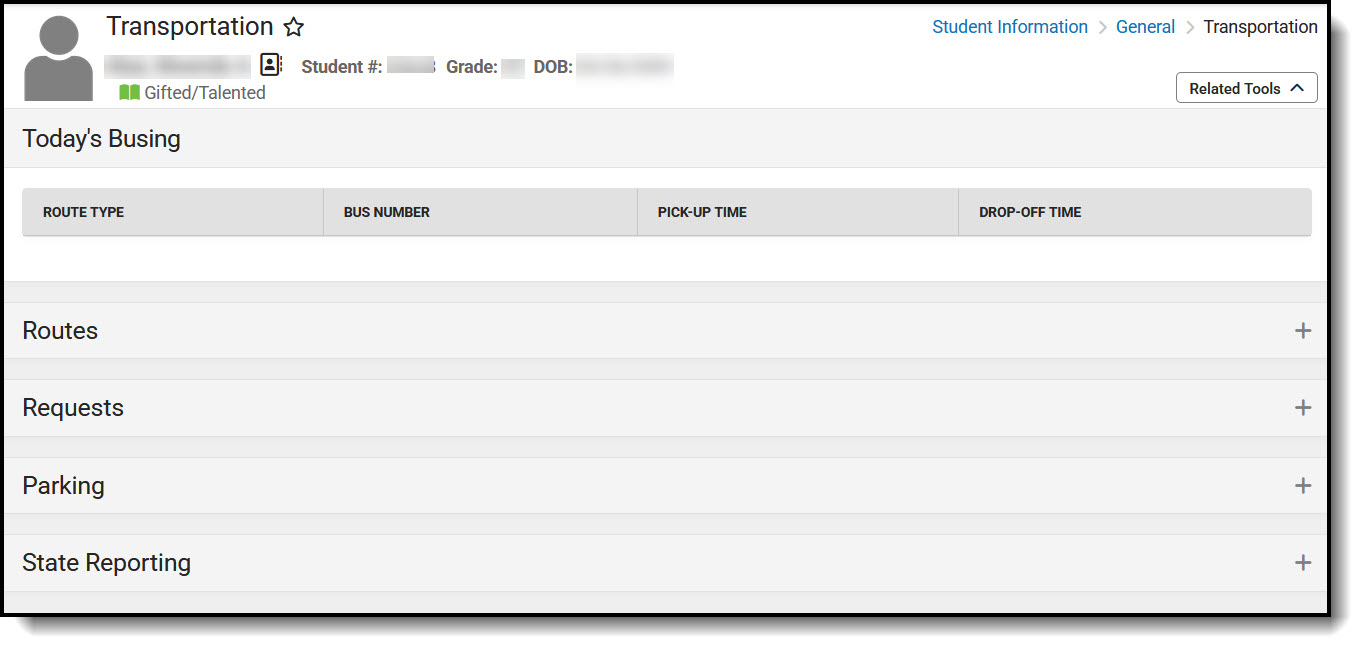The height and width of the screenshot is (651, 1365).
Task: Expand the State Reporting section
Action: tap(1303, 562)
